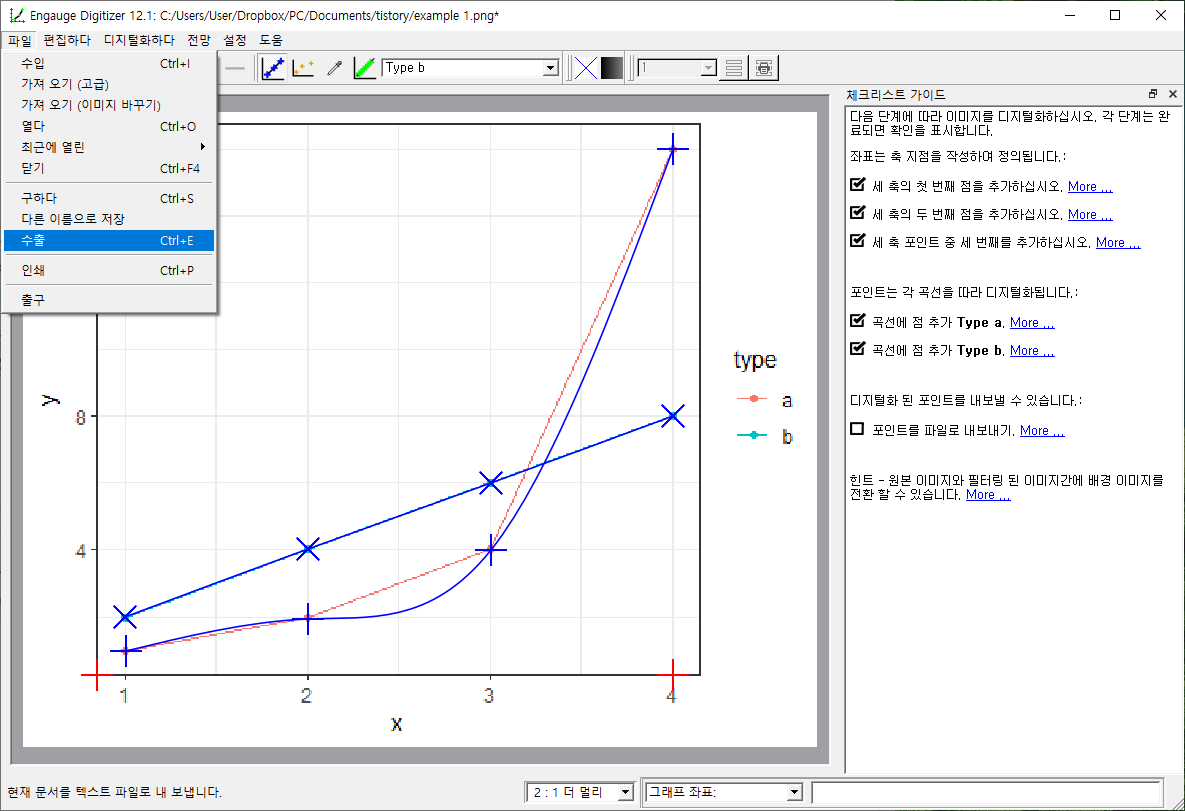1185x811 pixels.
Task: Open More link for first axis point
Action: (x=1090, y=187)
